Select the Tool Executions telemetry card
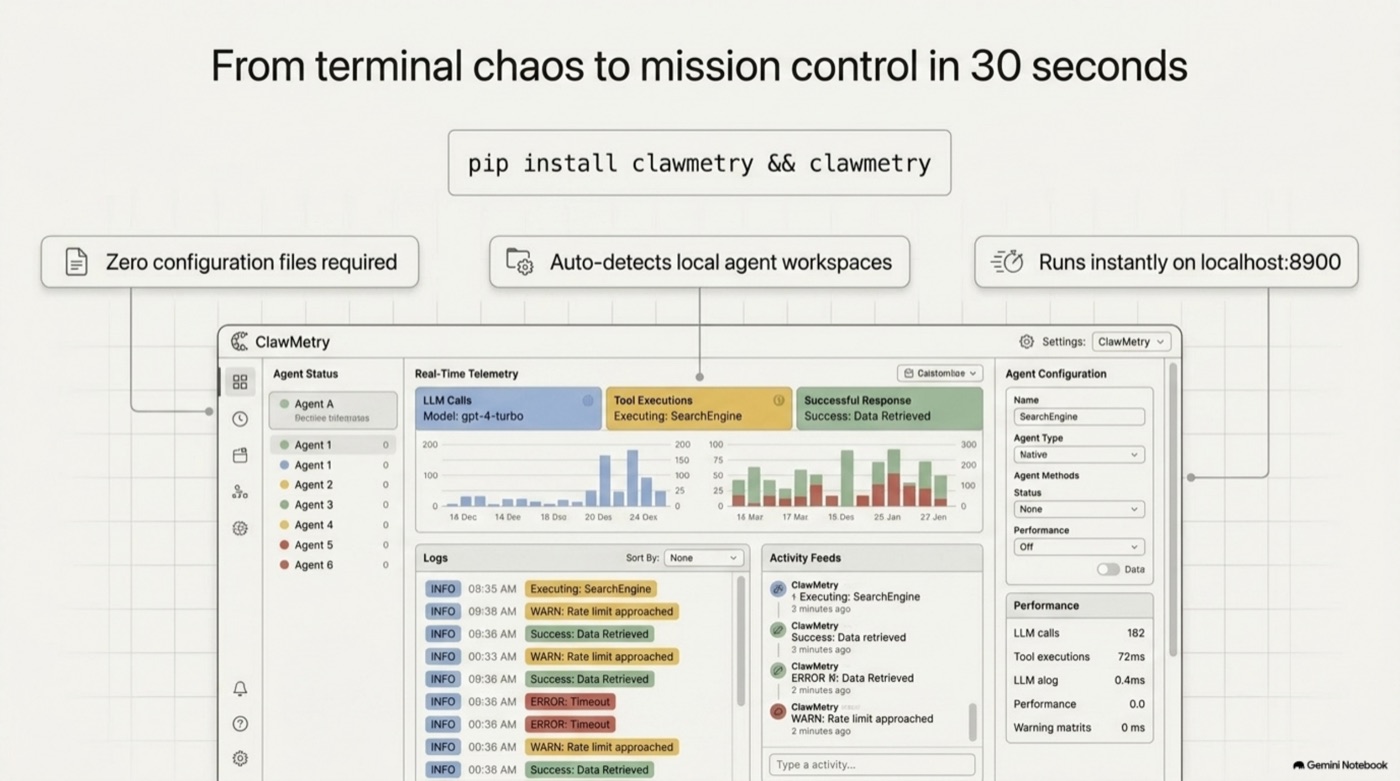This screenshot has width=1400, height=781. pos(699,408)
